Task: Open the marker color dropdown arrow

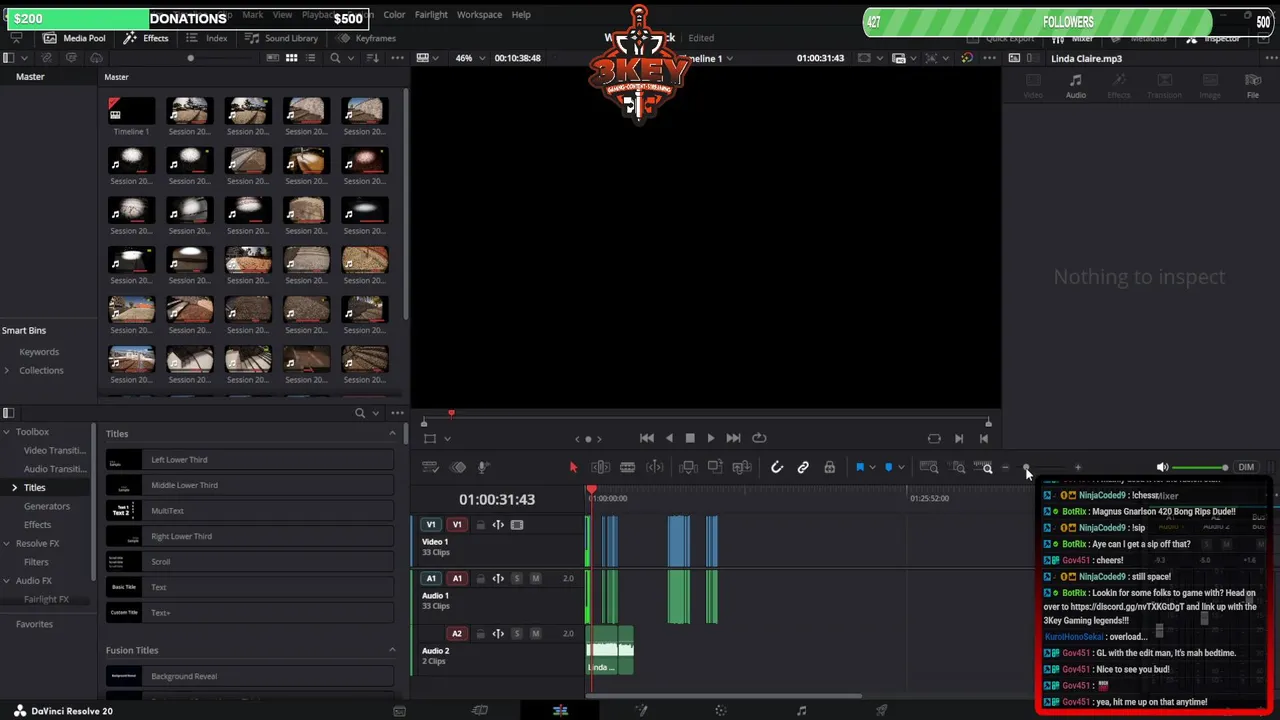Action: (x=901, y=467)
